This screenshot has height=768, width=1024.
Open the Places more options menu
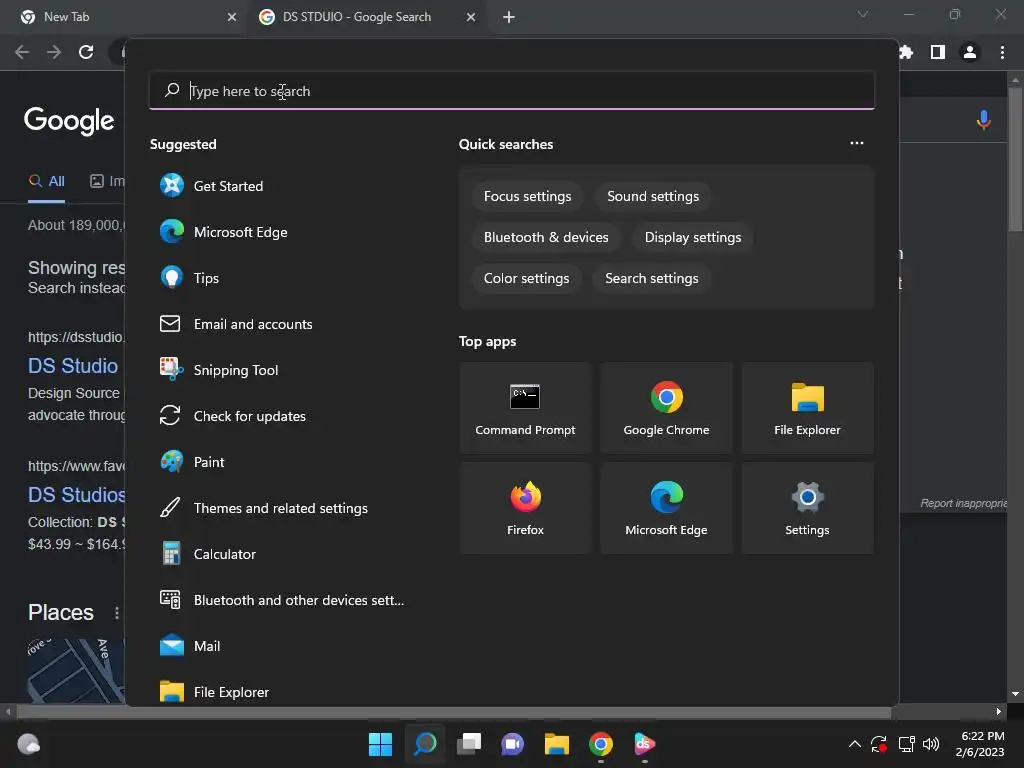117,613
